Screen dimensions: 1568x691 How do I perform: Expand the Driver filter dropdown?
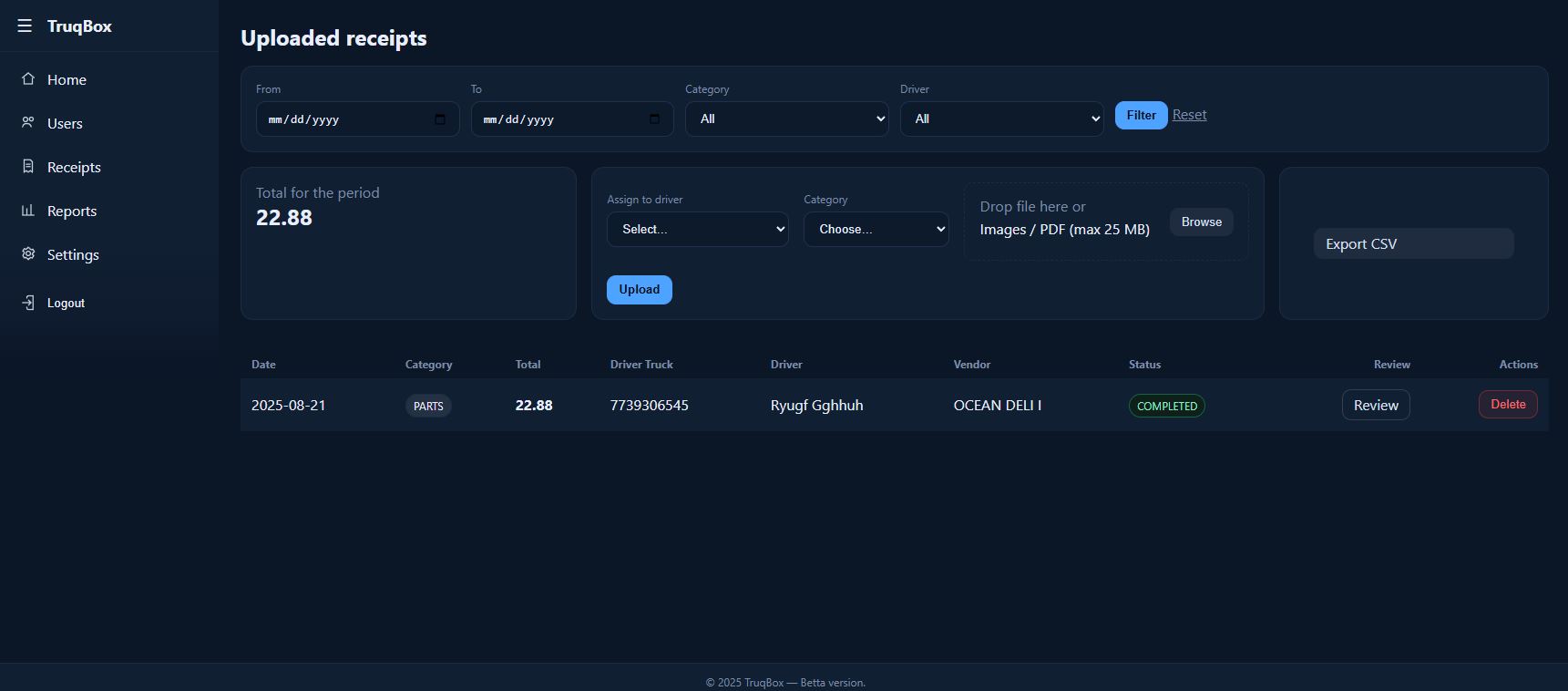(1001, 119)
